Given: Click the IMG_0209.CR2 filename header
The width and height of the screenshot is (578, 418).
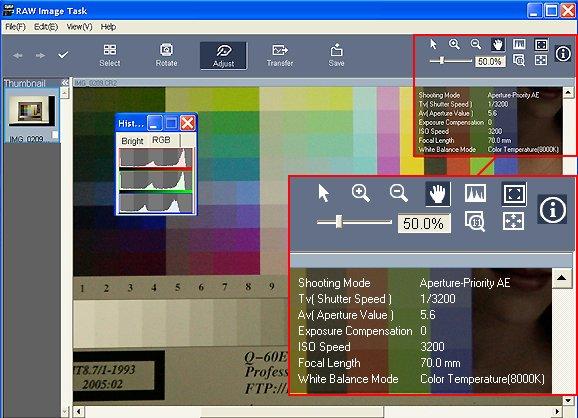Looking at the screenshot, I should tap(95, 83).
